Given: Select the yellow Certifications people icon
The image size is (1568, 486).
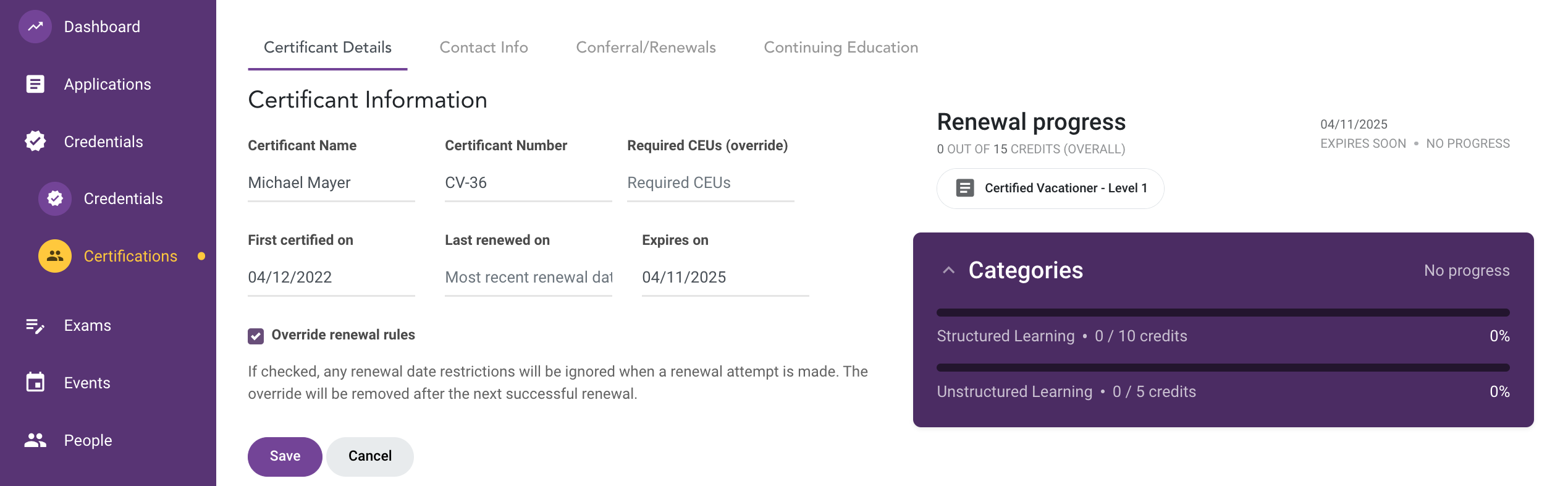Looking at the screenshot, I should click(x=55, y=256).
